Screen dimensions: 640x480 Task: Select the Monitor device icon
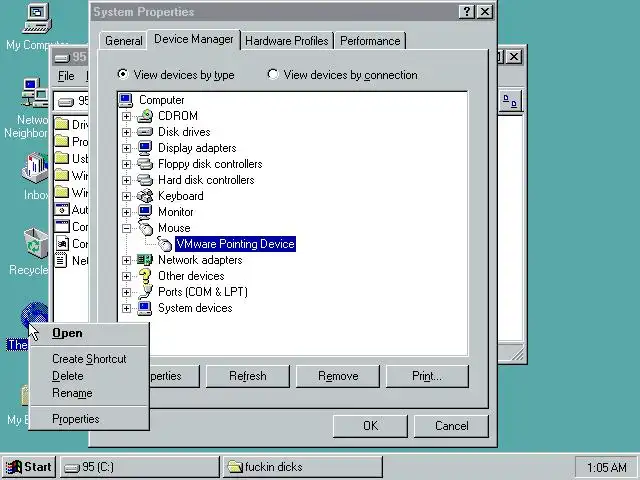pos(145,212)
